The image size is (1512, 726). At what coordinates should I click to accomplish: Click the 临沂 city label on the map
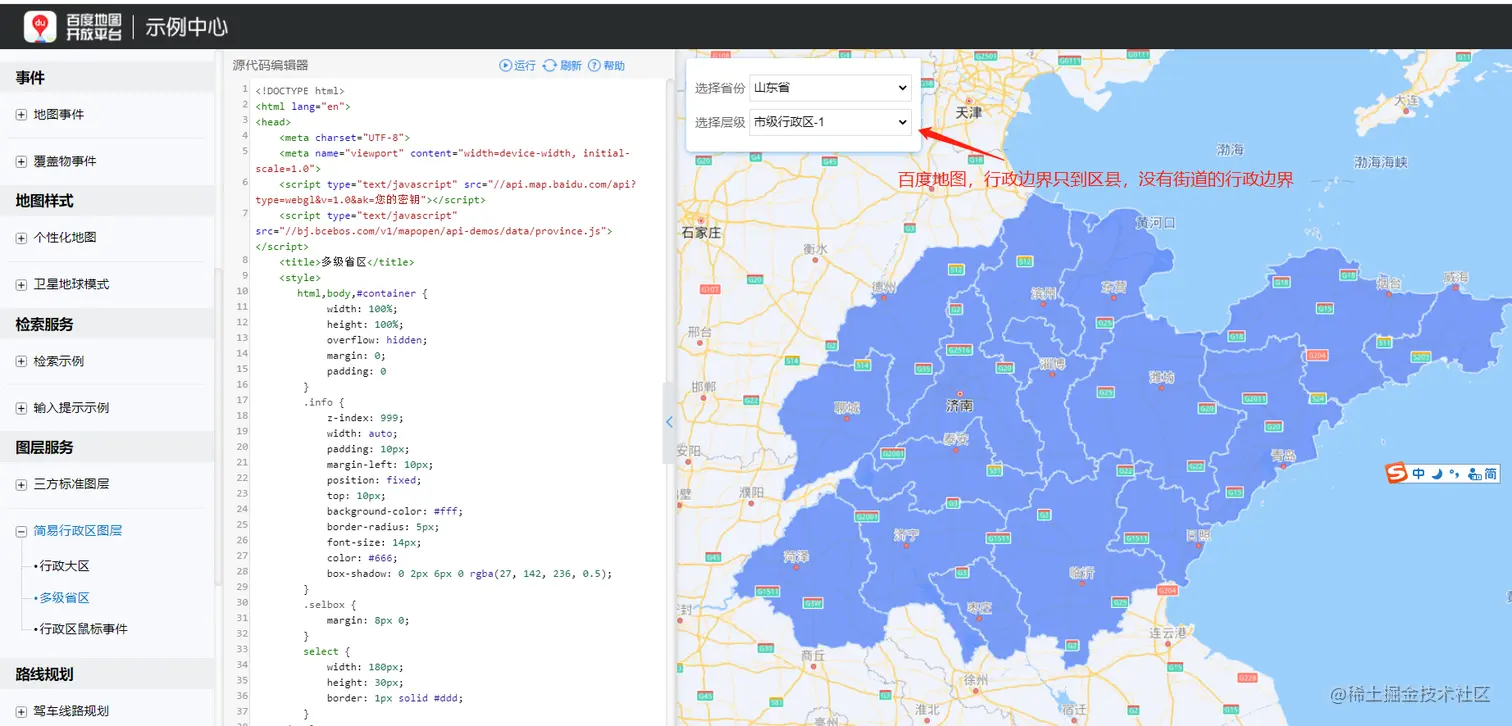pyautogui.click(x=1082, y=573)
